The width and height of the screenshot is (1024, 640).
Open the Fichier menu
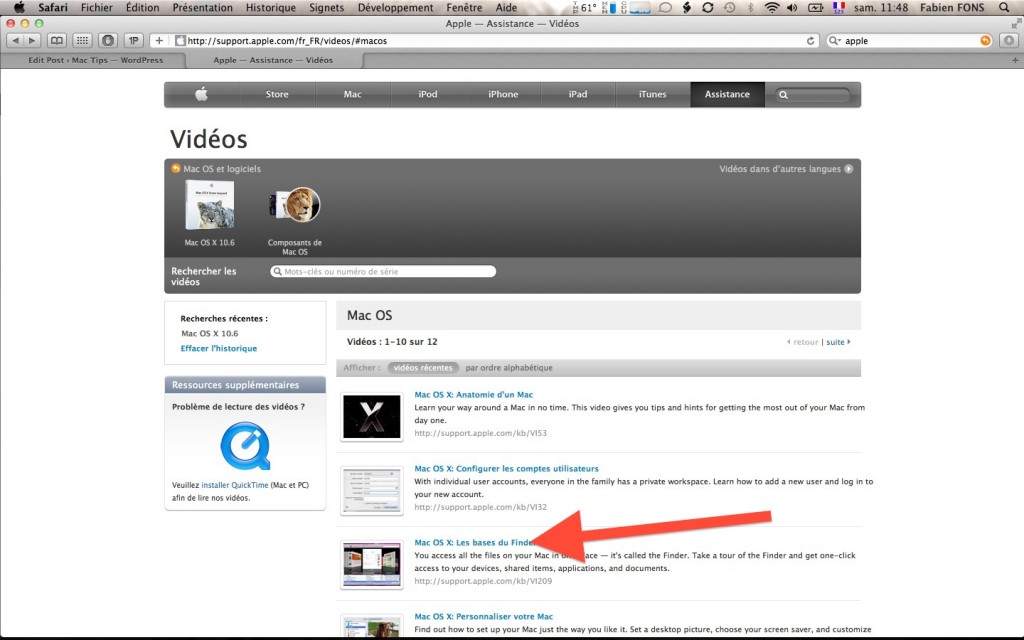tap(97, 8)
